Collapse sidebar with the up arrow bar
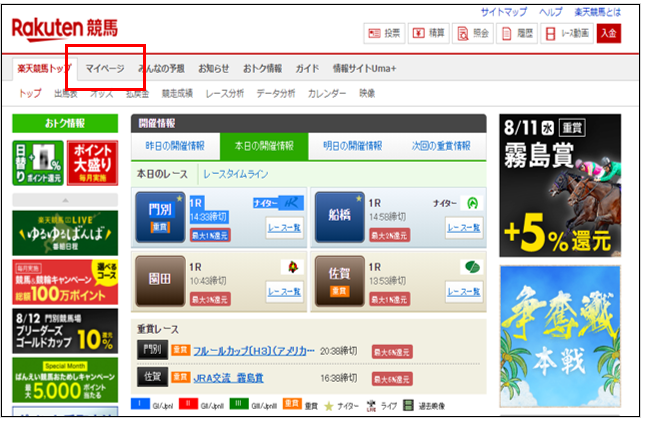 click(x=66, y=202)
